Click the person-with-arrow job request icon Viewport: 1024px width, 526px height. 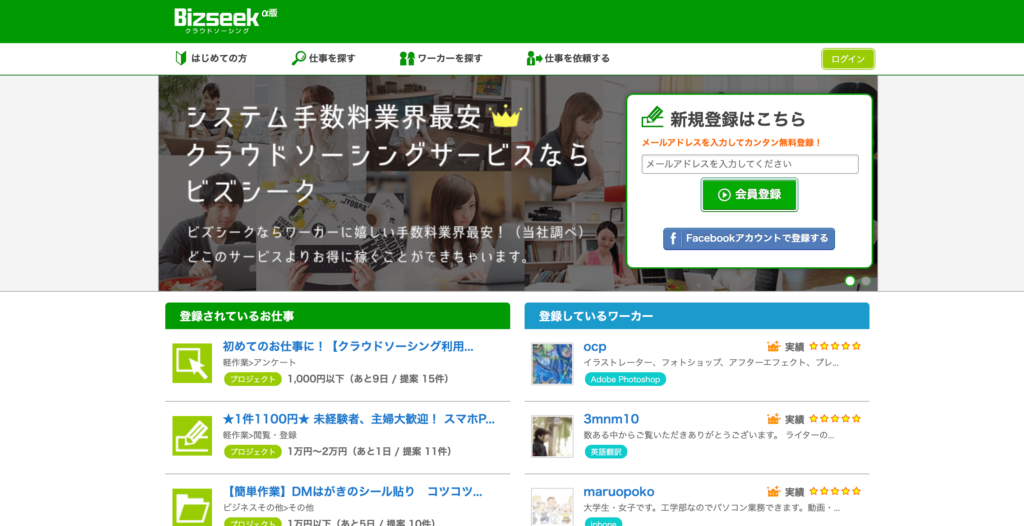(534, 58)
